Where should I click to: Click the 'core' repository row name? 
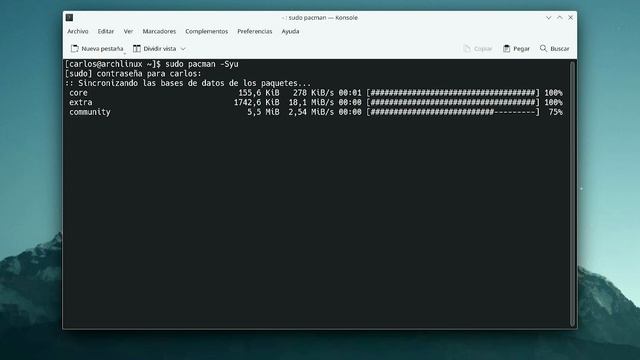coord(78,93)
